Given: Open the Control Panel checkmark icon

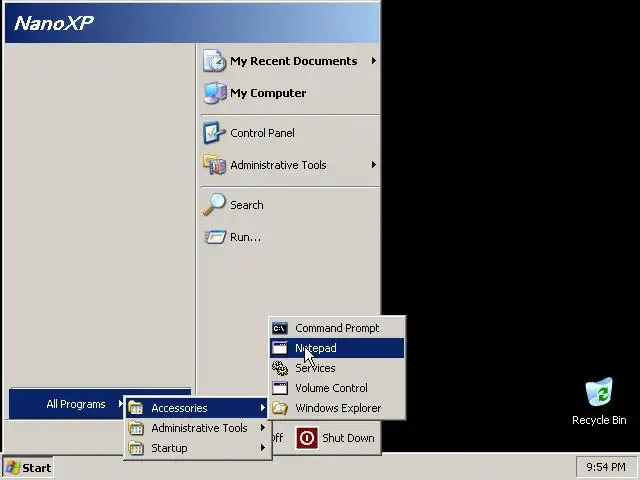Looking at the screenshot, I should [214, 133].
